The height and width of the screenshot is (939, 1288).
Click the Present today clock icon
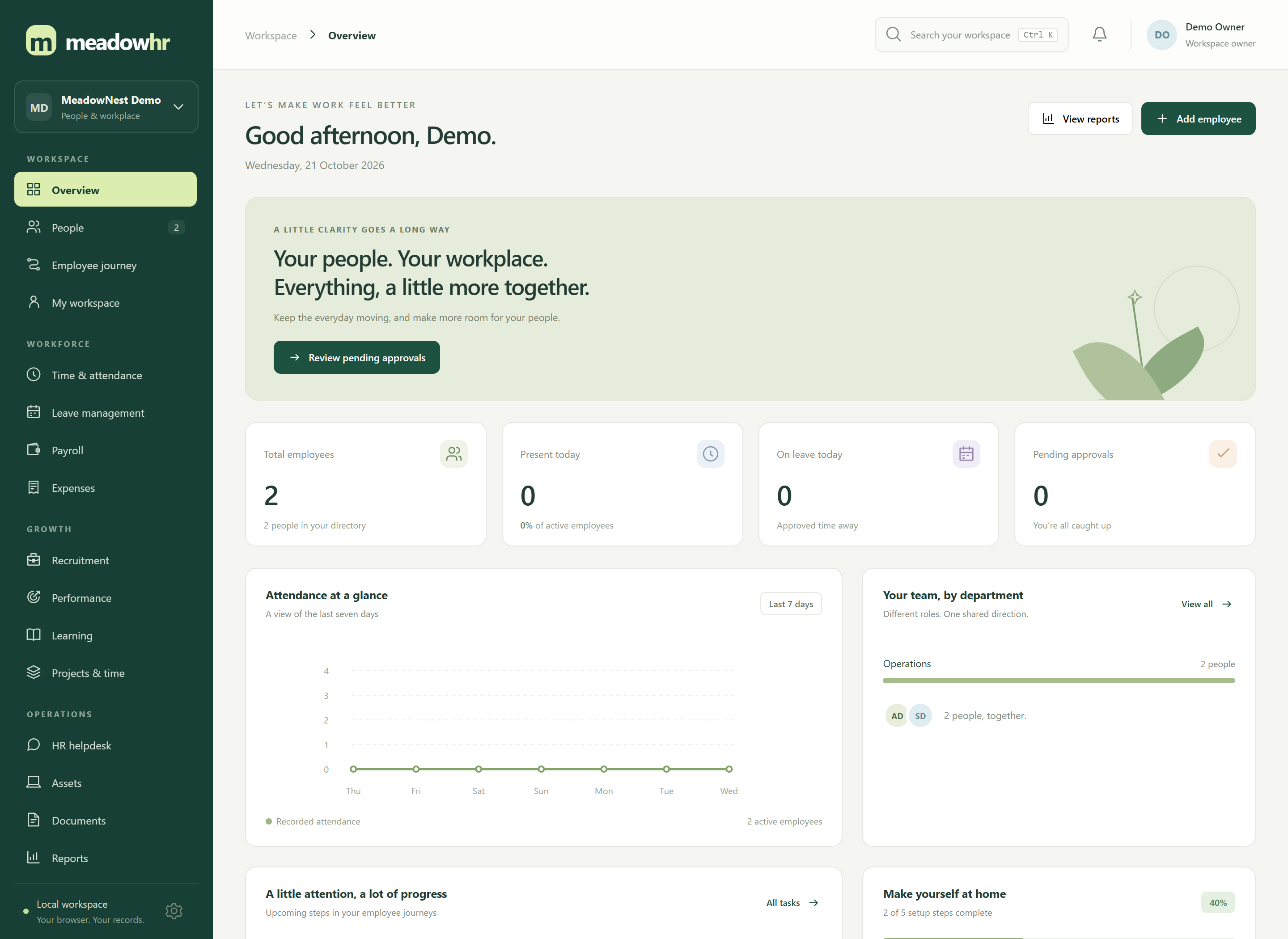tap(710, 453)
